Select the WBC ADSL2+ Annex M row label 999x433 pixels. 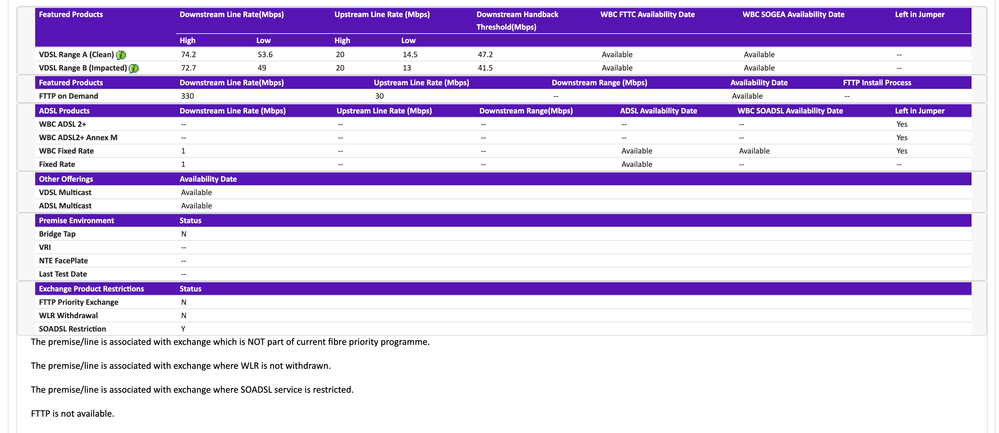click(x=78, y=137)
